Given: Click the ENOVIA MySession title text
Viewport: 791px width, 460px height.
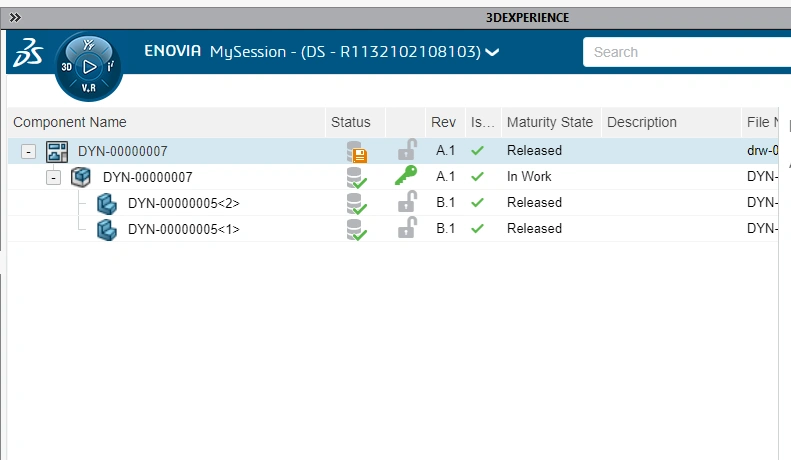Looking at the screenshot, I should click(x=312, y=51).
